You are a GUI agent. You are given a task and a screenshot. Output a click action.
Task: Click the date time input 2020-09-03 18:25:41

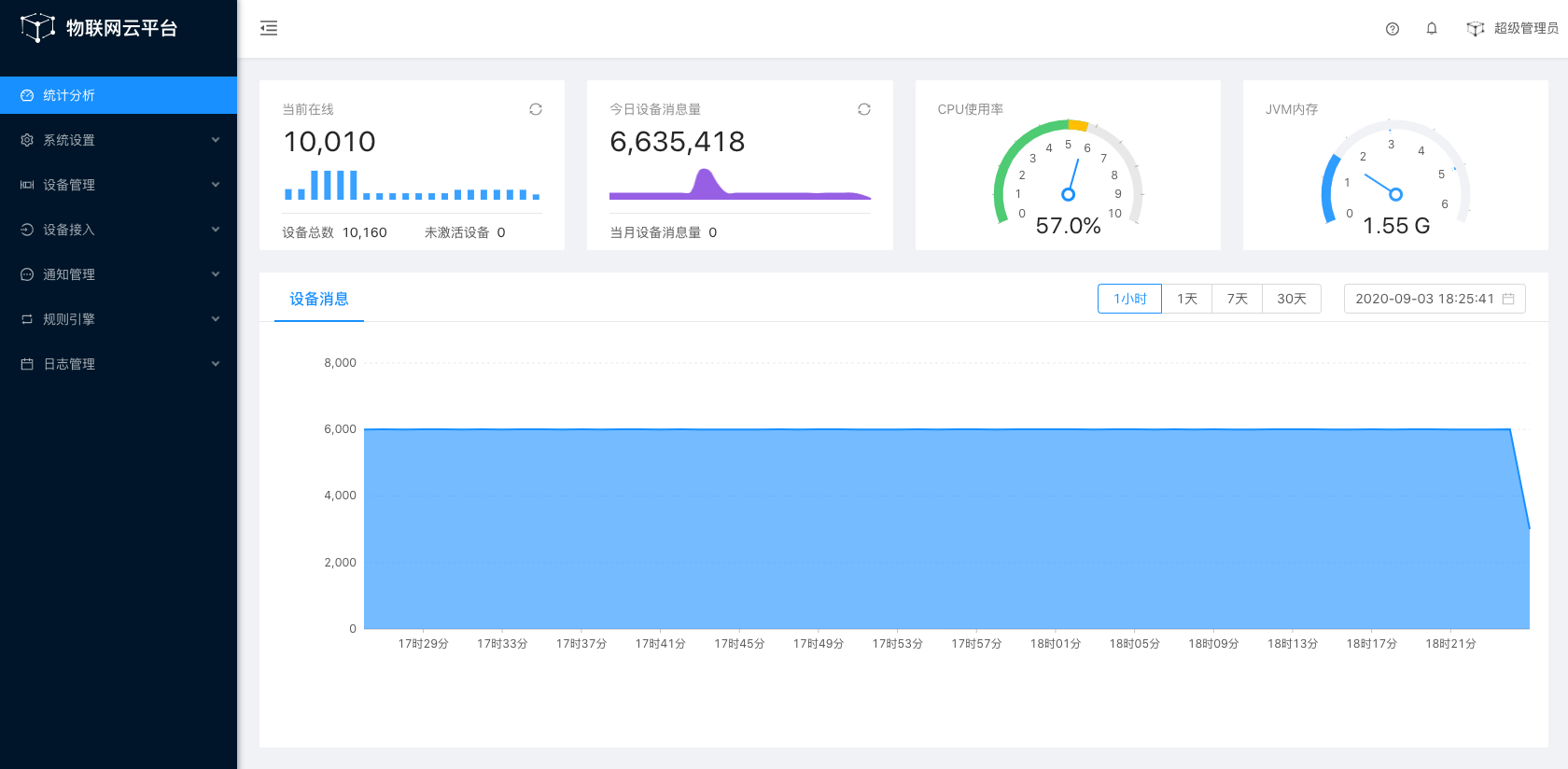click(x=1435, y=299)
